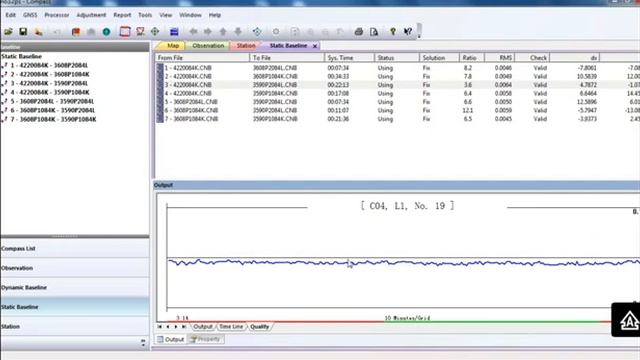Click the green circular toolbar icon
640x360 pixels.
click(106, 31)
